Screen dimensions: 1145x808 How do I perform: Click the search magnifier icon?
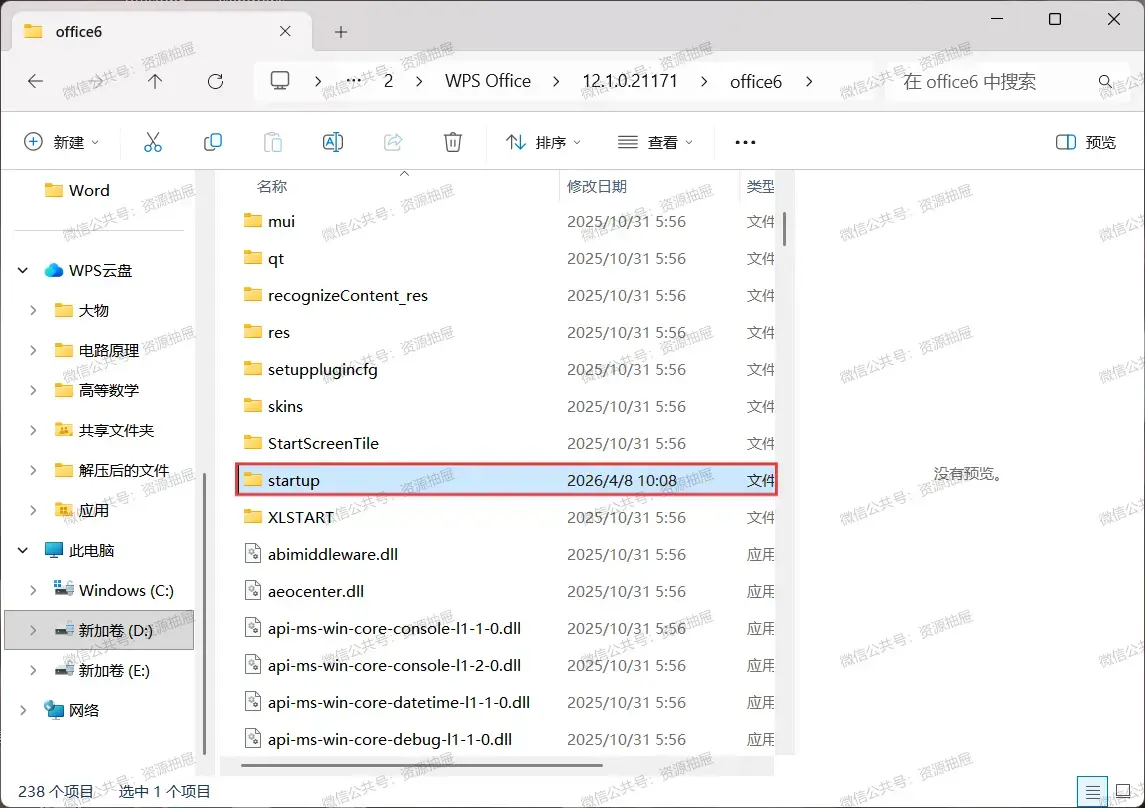coord(1106,81)
